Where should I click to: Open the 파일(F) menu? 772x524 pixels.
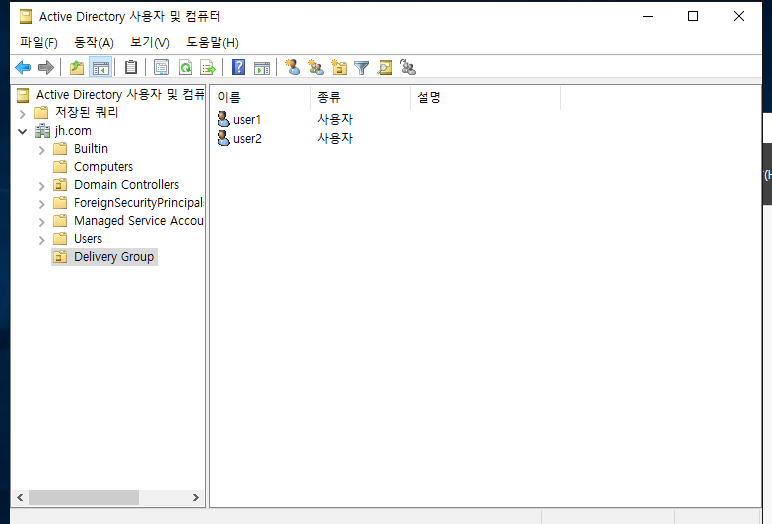click(39, 42)
